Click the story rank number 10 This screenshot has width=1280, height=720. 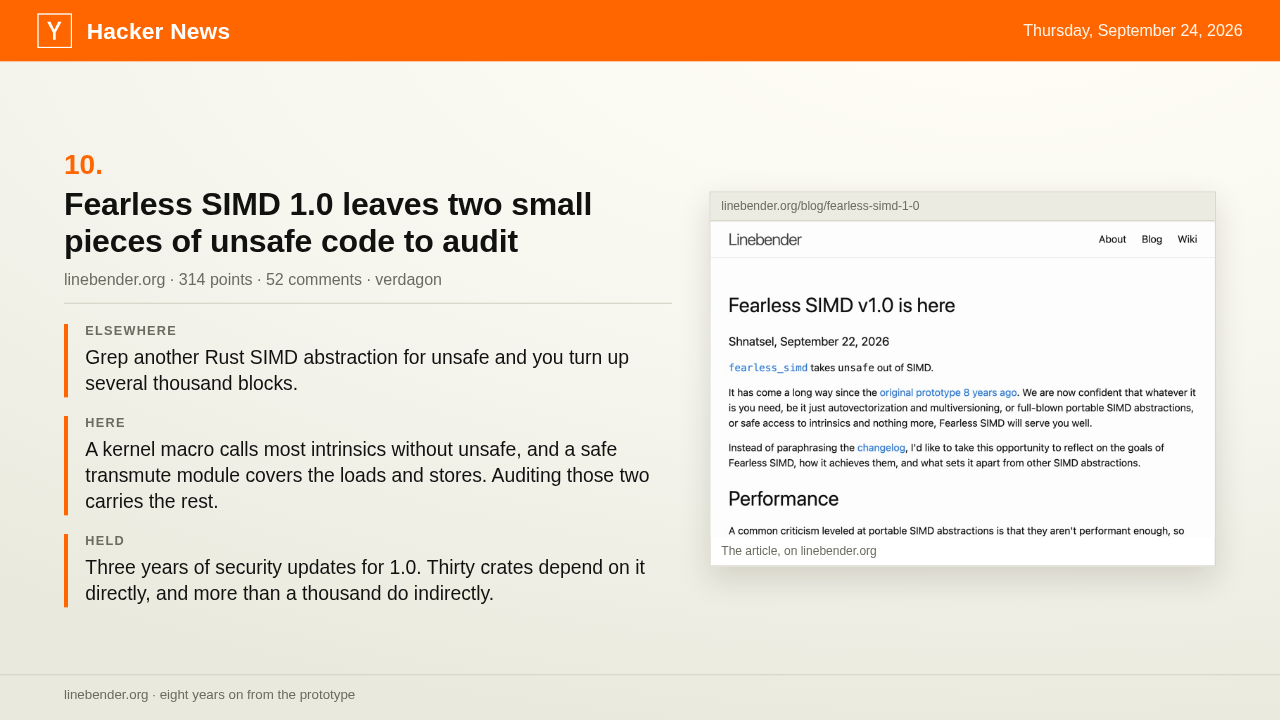(x=84, y=165)
